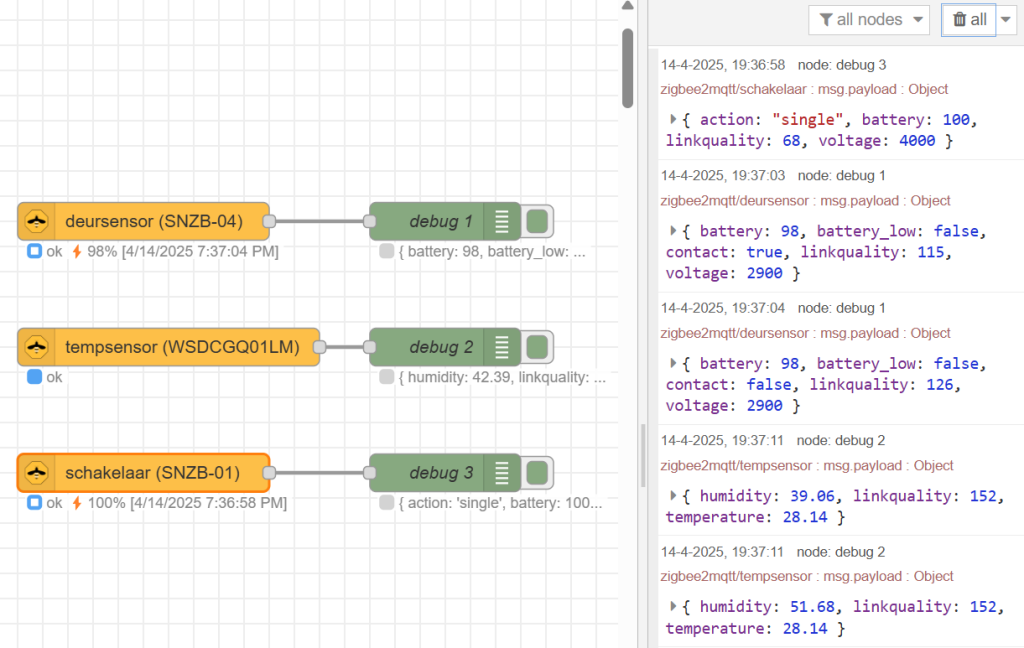Click the 'node: debug 1' link at 19:37:03
Image resolution: width=1024 pixels, height=648 pixels.
pos(842,176)
